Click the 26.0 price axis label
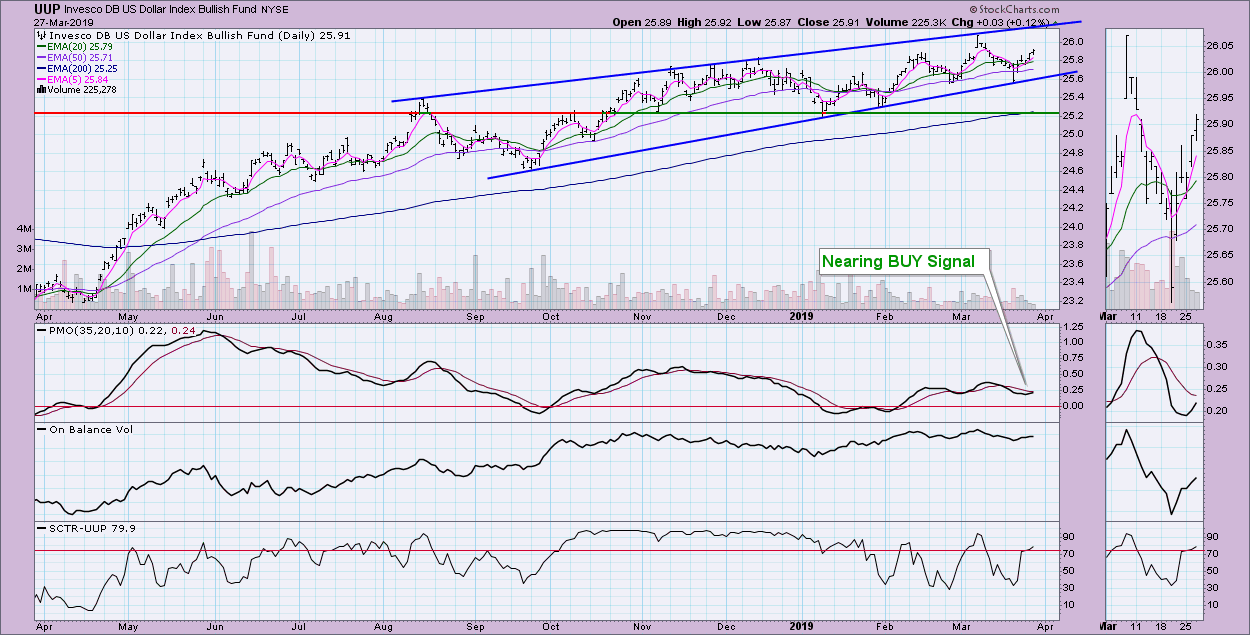This screenshot has height=635, width=1250. [1073, 42]
